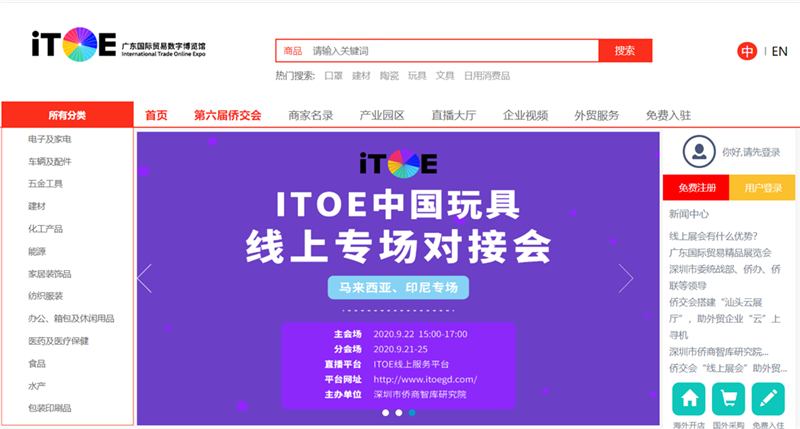Viewport: 800px width, 429px height.
Task: Read news 广东国际贸易精品展览会
Action: (x=720, y=253)
